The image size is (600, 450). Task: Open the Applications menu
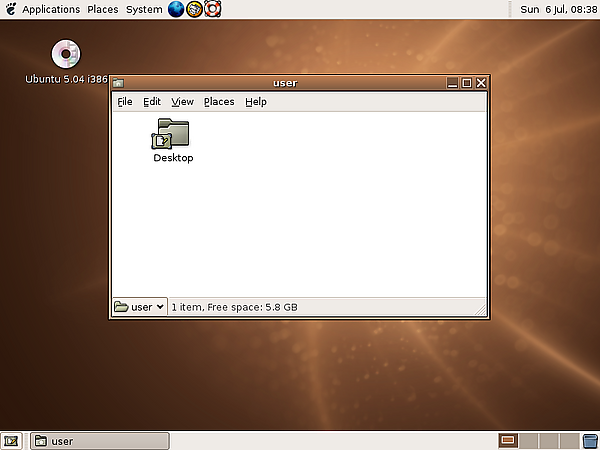coord(50,9)
